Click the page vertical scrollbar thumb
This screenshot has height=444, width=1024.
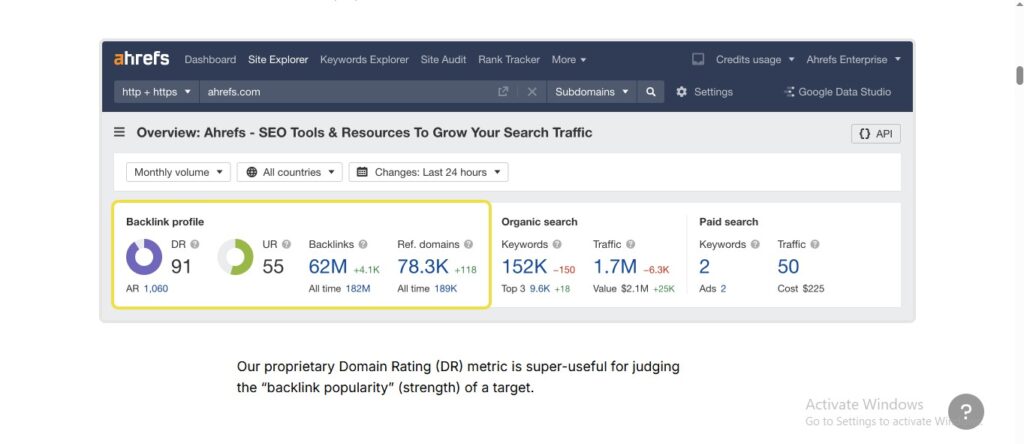pyautogui.click(x=1019, y=75)
